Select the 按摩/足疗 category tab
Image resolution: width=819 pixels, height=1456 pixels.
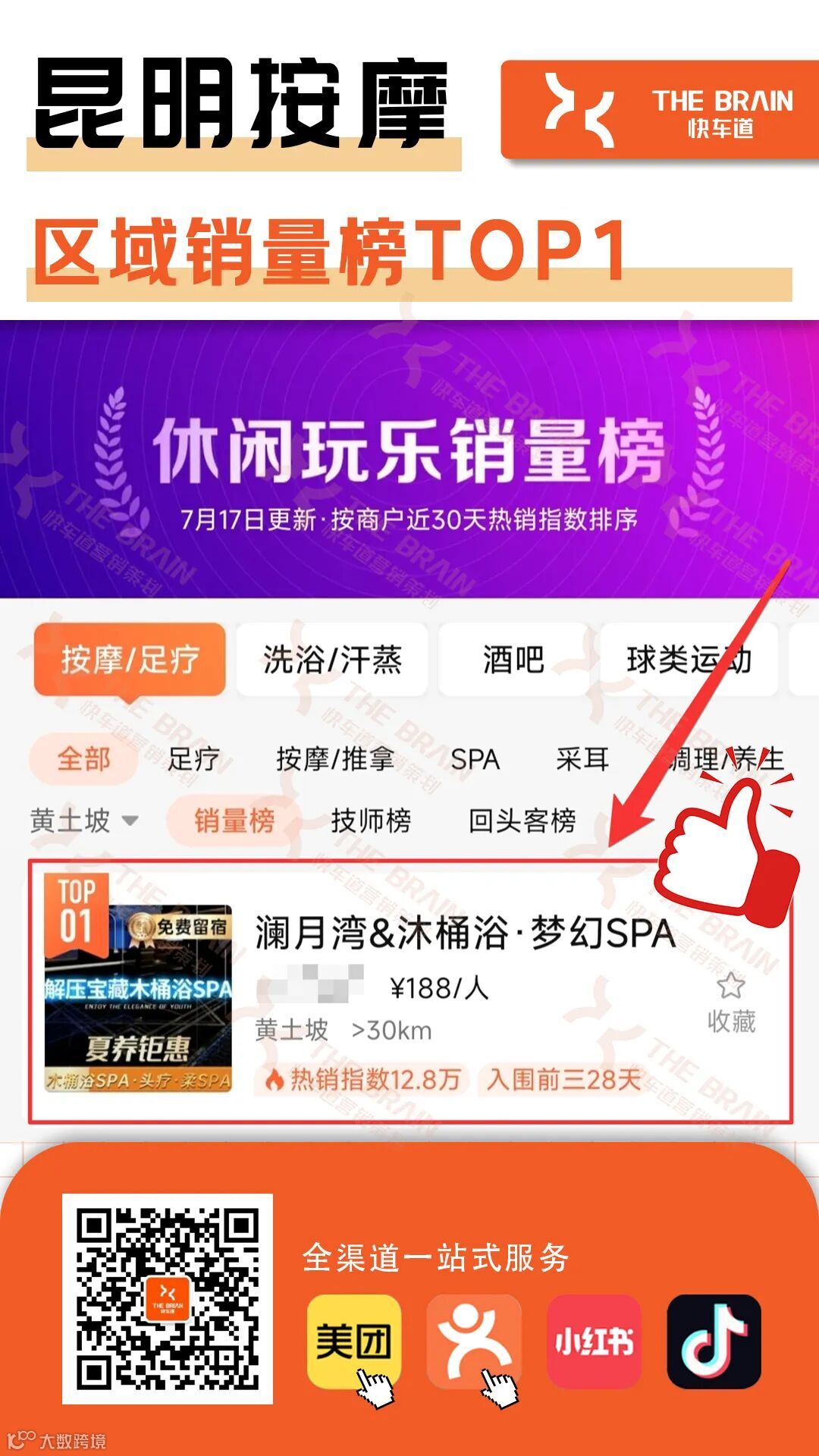coord(130,660)
